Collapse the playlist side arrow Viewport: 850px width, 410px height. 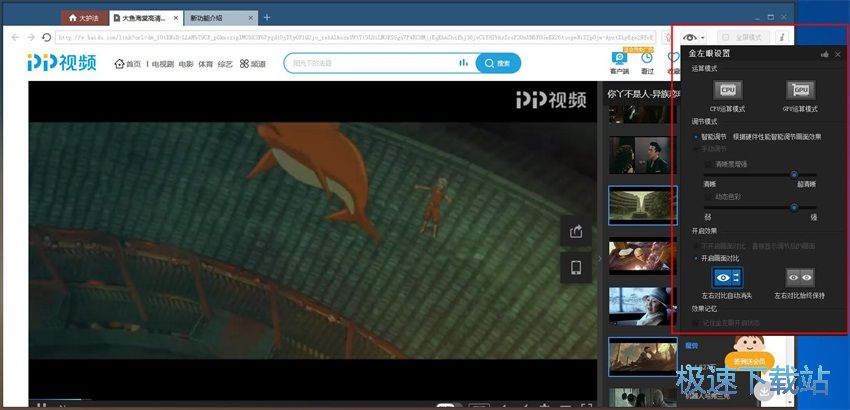click(x=600, y=259)
